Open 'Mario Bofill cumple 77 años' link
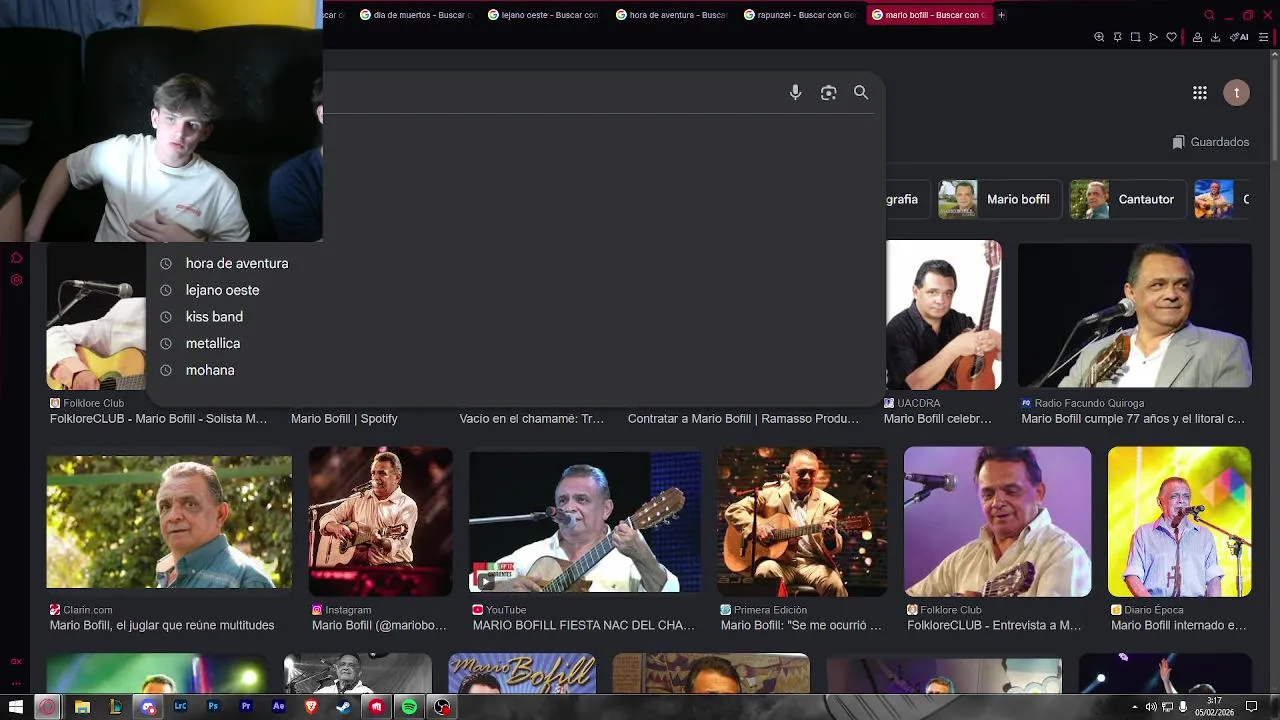This screenshot has height=720, width=1280. tap(1133, 419)
